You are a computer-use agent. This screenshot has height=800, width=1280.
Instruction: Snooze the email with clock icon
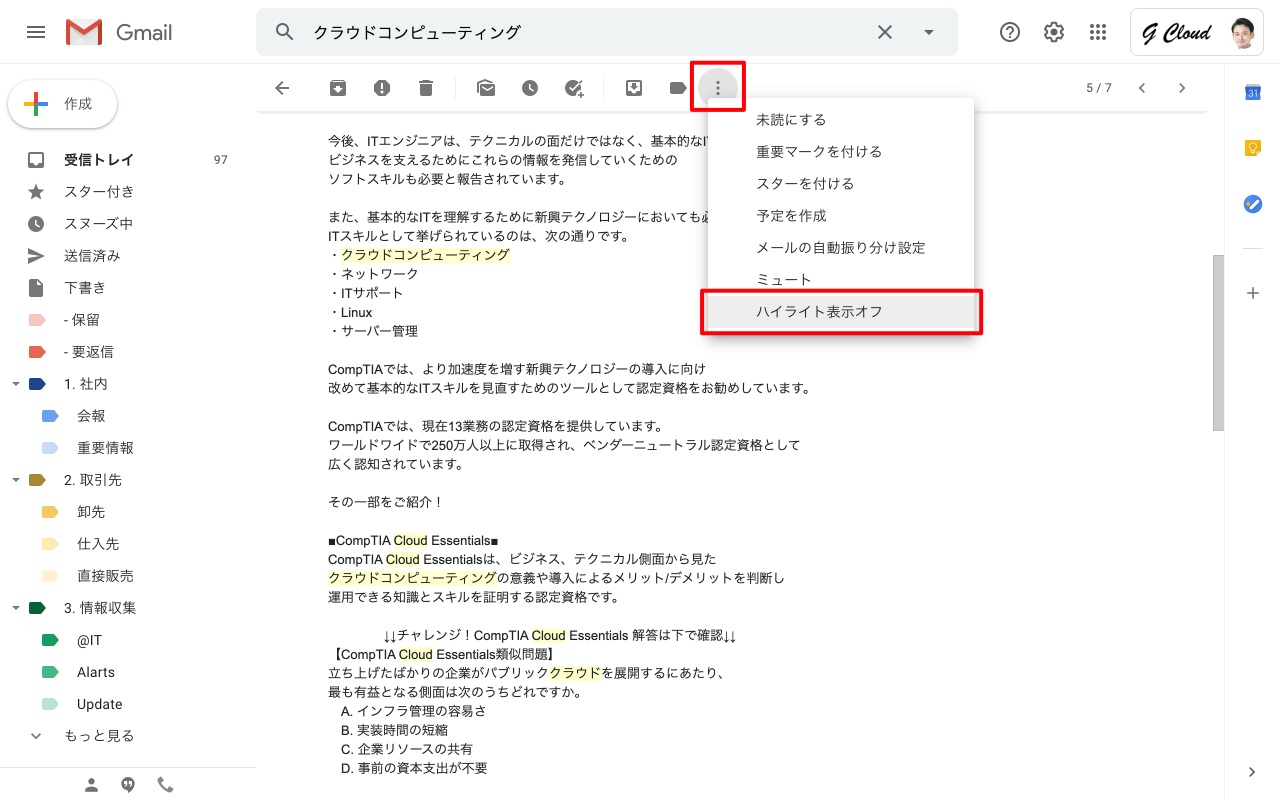click(530, 88)
